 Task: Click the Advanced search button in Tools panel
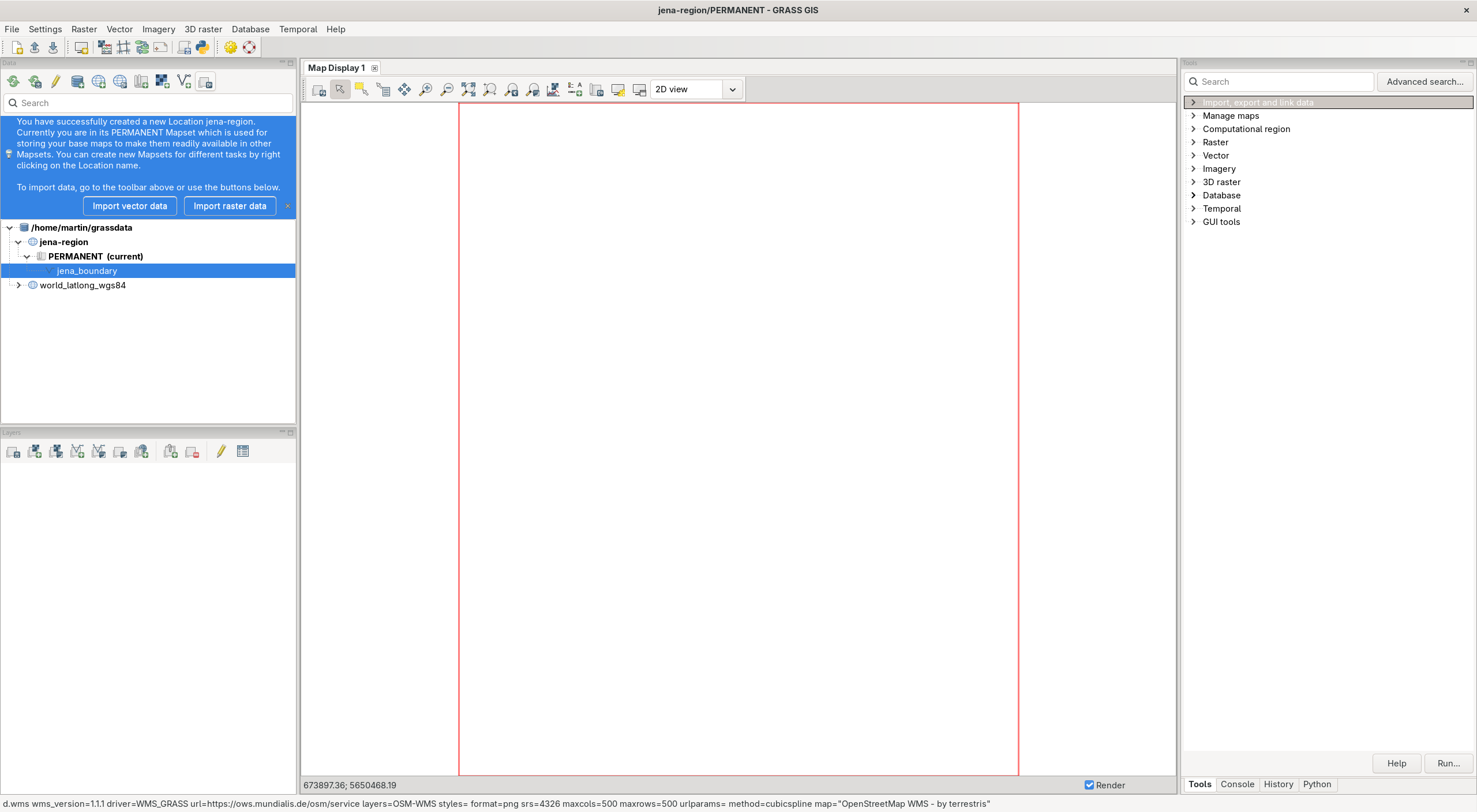coord(1425,81)
